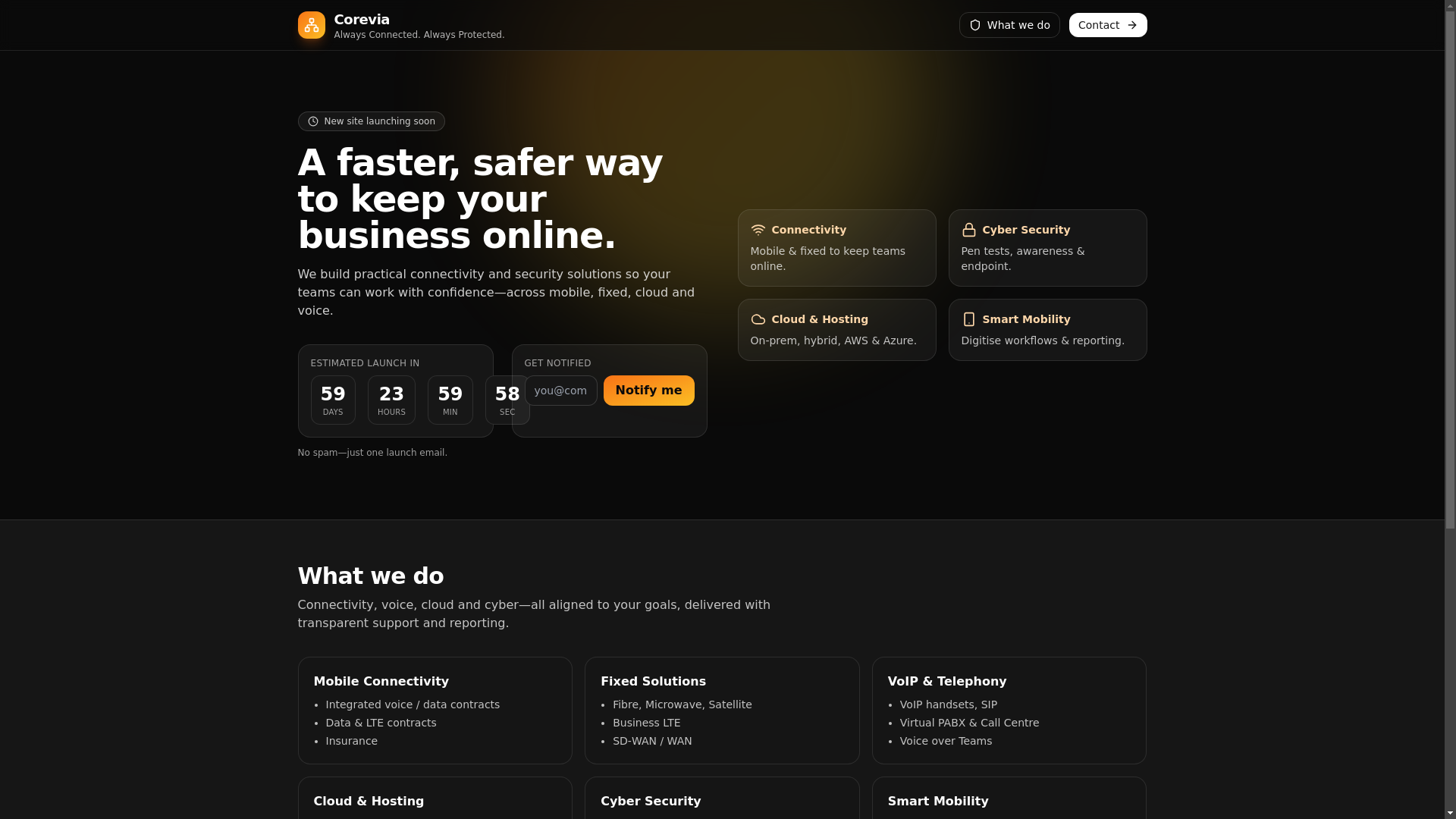Click the Mobile Connectivity card heading
The width and height of the screenshot is (1456, 819).
click(x=381, y=682)
